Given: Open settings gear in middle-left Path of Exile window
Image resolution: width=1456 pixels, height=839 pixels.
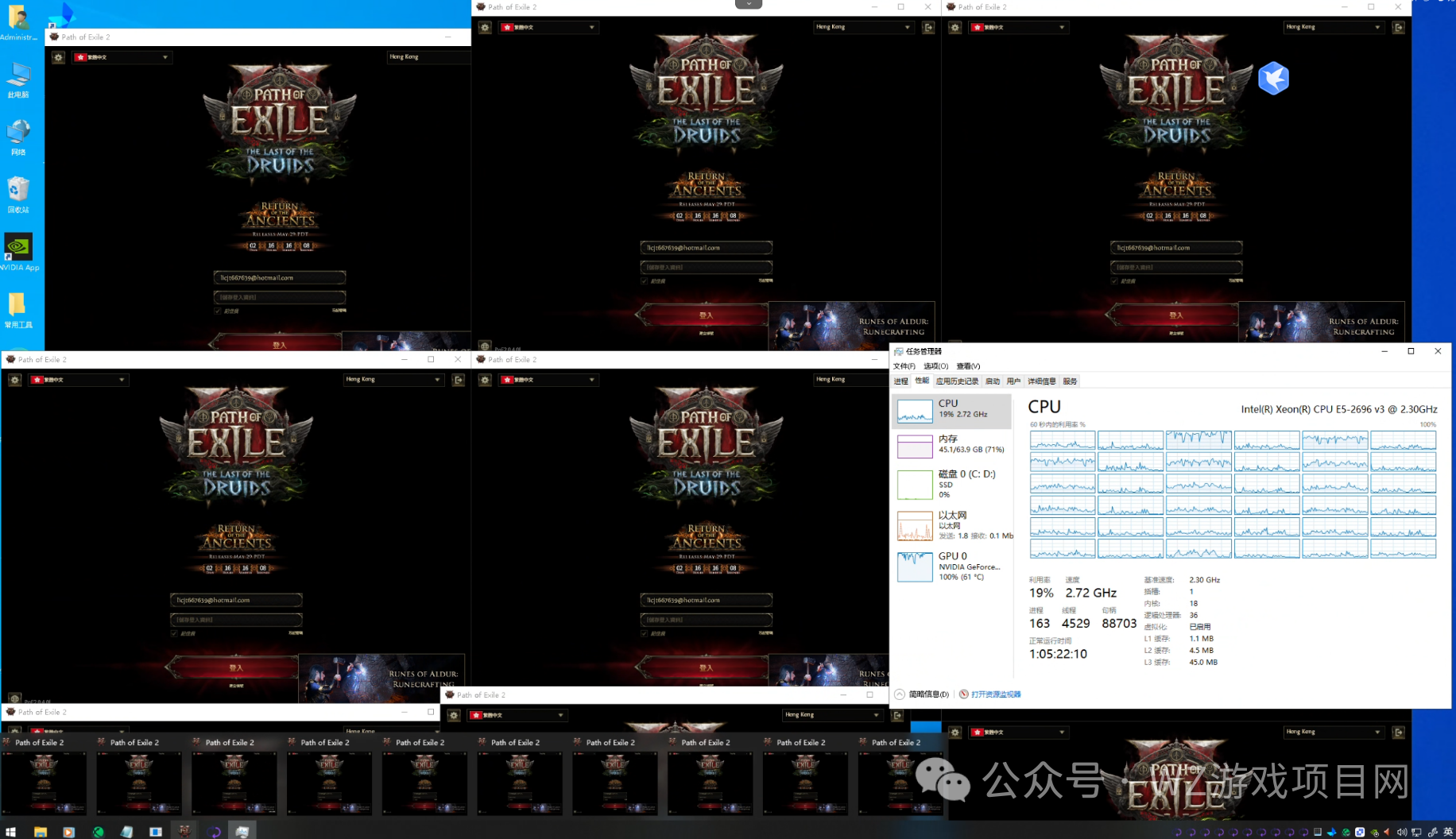Looking at the screenshot, I should (15, 380).
